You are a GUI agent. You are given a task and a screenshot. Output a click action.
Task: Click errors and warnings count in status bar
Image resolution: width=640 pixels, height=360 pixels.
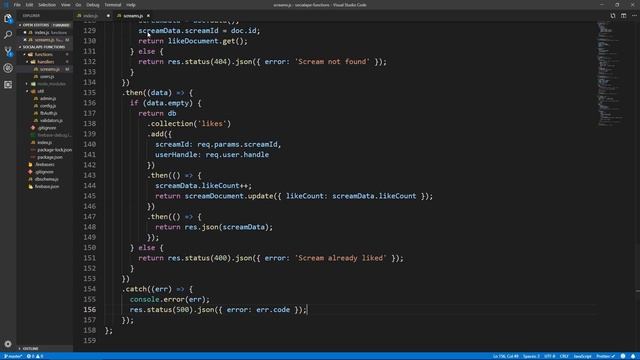pyautogui.click(x=35, y=356)
